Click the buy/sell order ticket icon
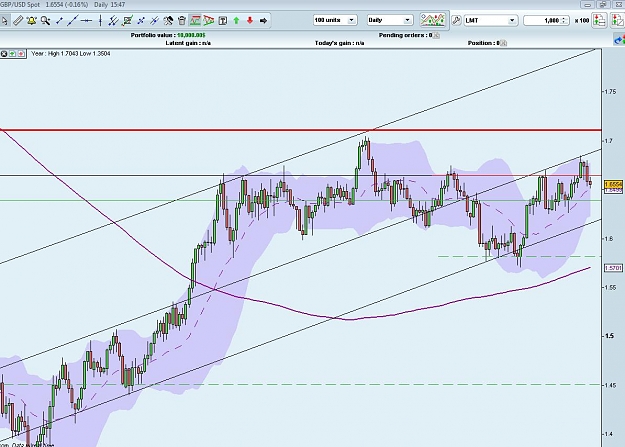The height and width of the screenshot is (447, 625). tap(599, 20)
